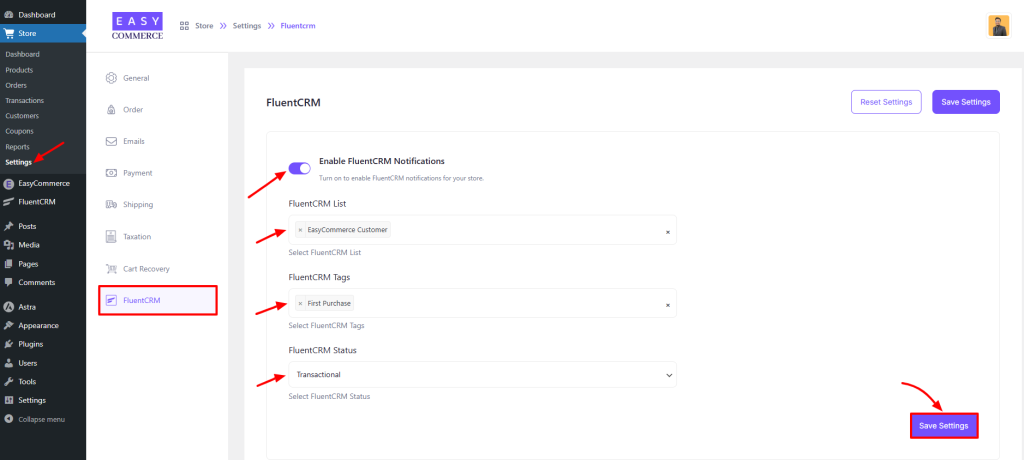Click the Media icon in admin menu
The image size is (1024, 460).
9,245
